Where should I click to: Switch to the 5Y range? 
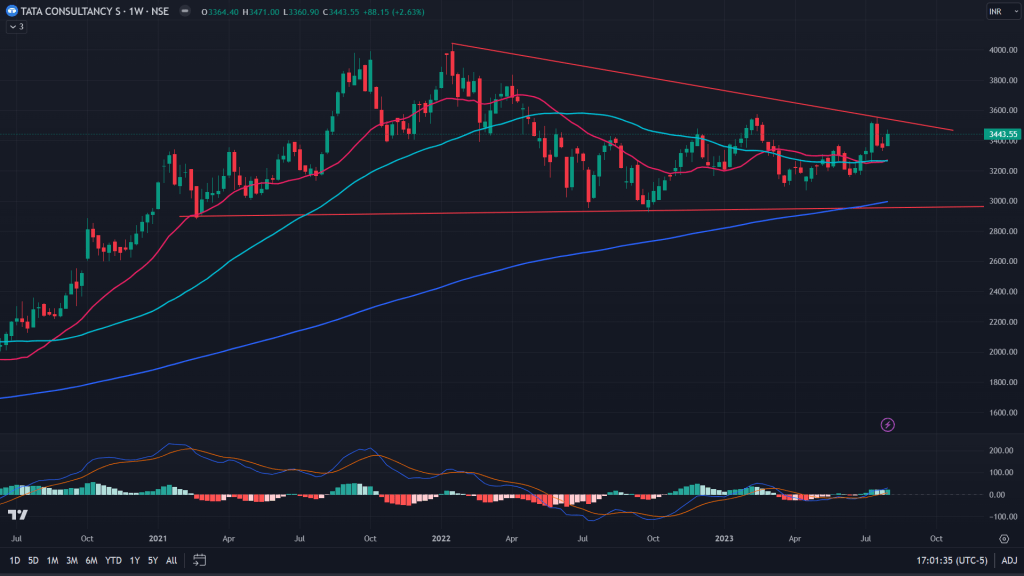[152, 560]
